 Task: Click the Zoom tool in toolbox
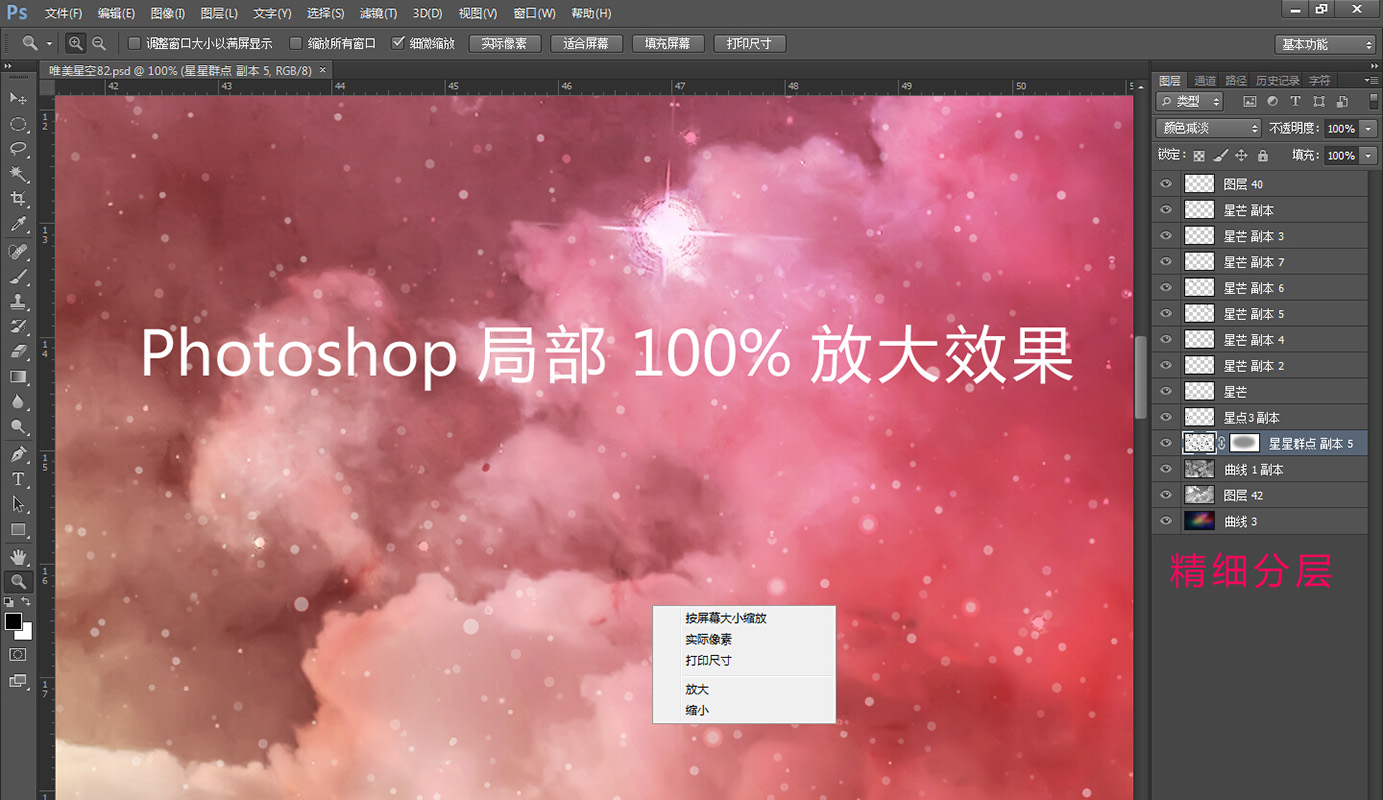click(x=18, y=582)
